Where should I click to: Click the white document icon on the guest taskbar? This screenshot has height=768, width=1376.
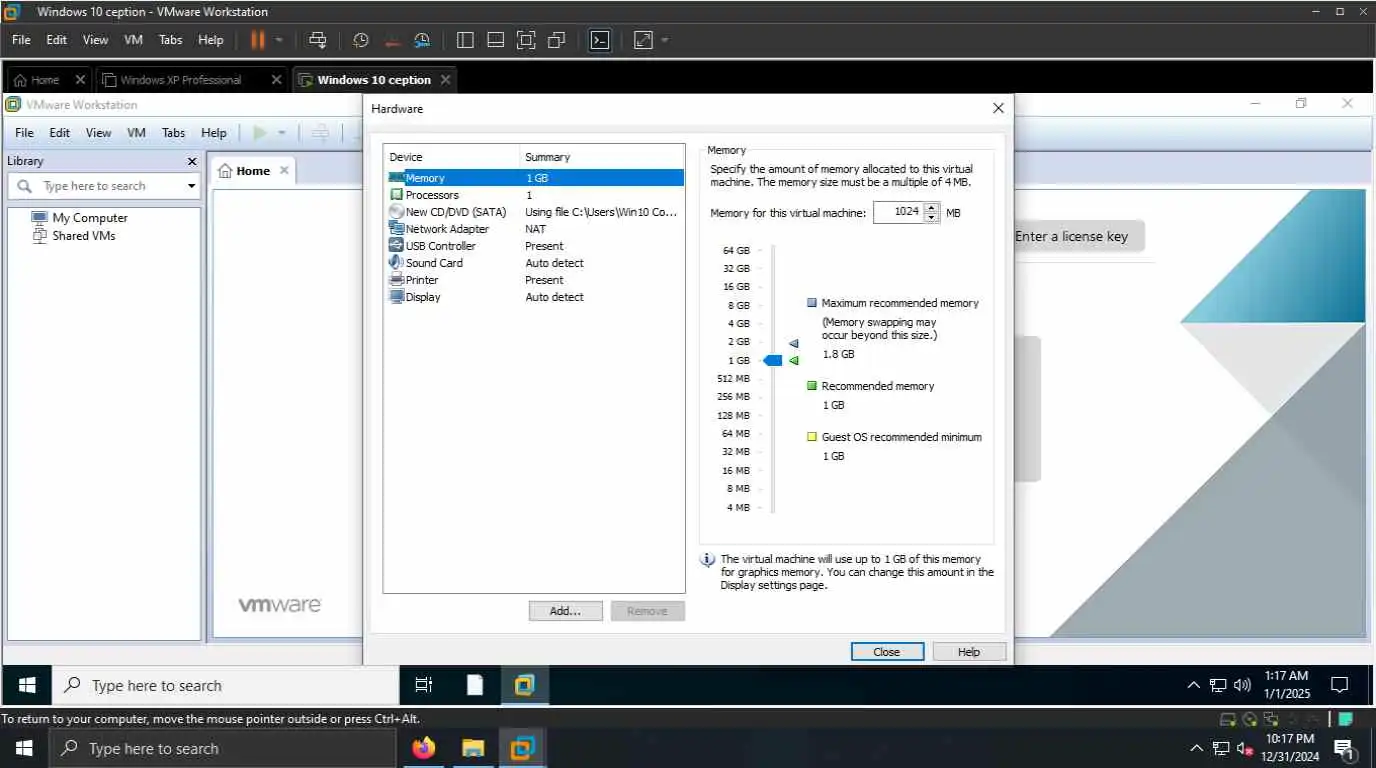click(x=475, y=685)
